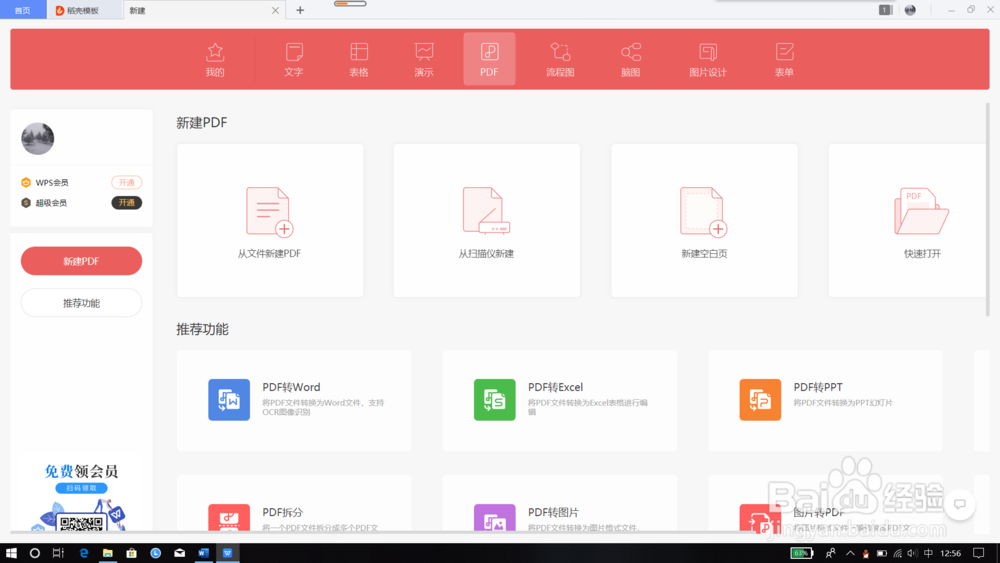Image resolution: width=1000 pixels, height=563 pixels.
Task: Create PDF via 从文件新建PDF card
Action: [x=270, y=220]
